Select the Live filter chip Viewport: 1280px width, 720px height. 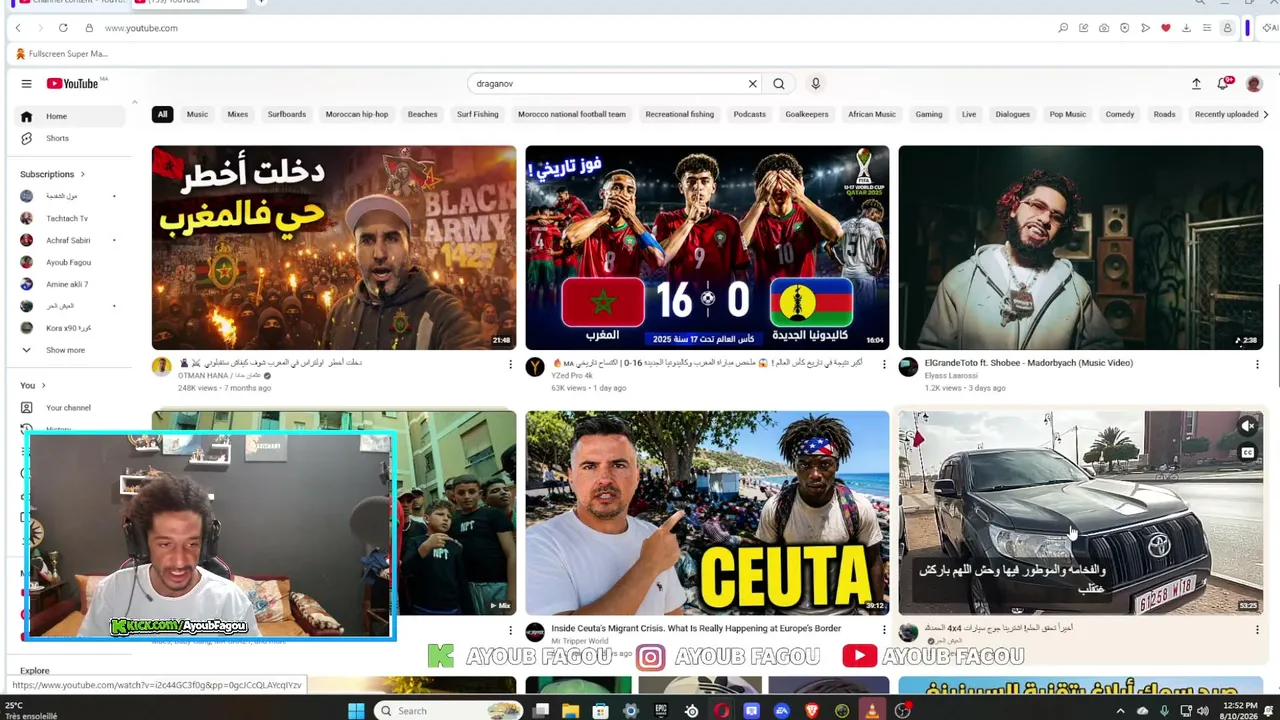pos(969,114)
